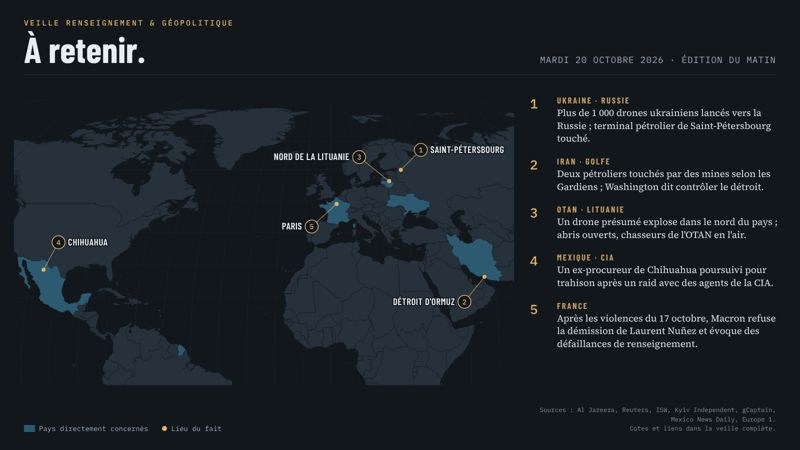The image size is (800, 450).
Task: Click the text about 1 000 drones ukrainiens
Action: click(664, 126)
